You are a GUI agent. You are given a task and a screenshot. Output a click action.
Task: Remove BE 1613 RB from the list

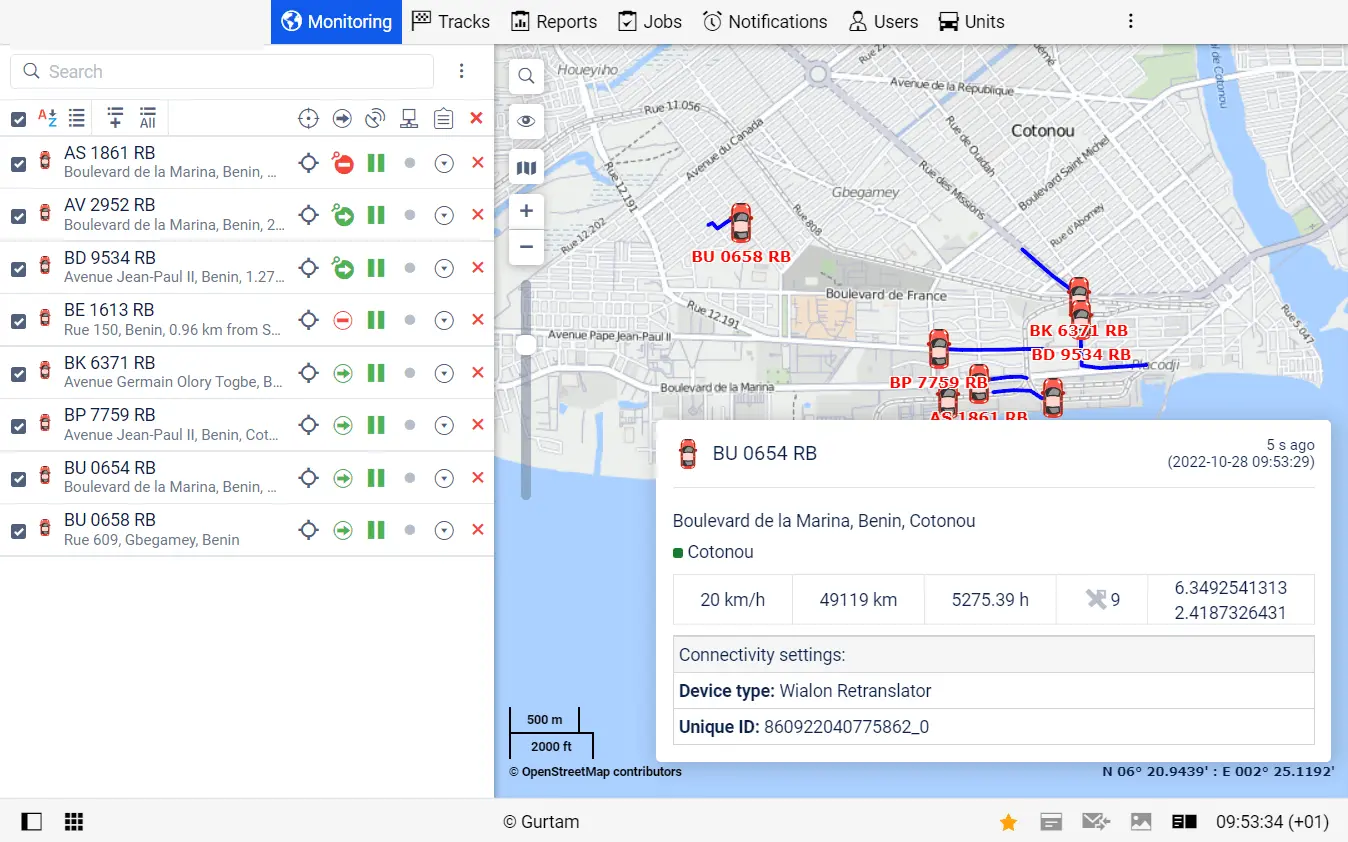477,320
